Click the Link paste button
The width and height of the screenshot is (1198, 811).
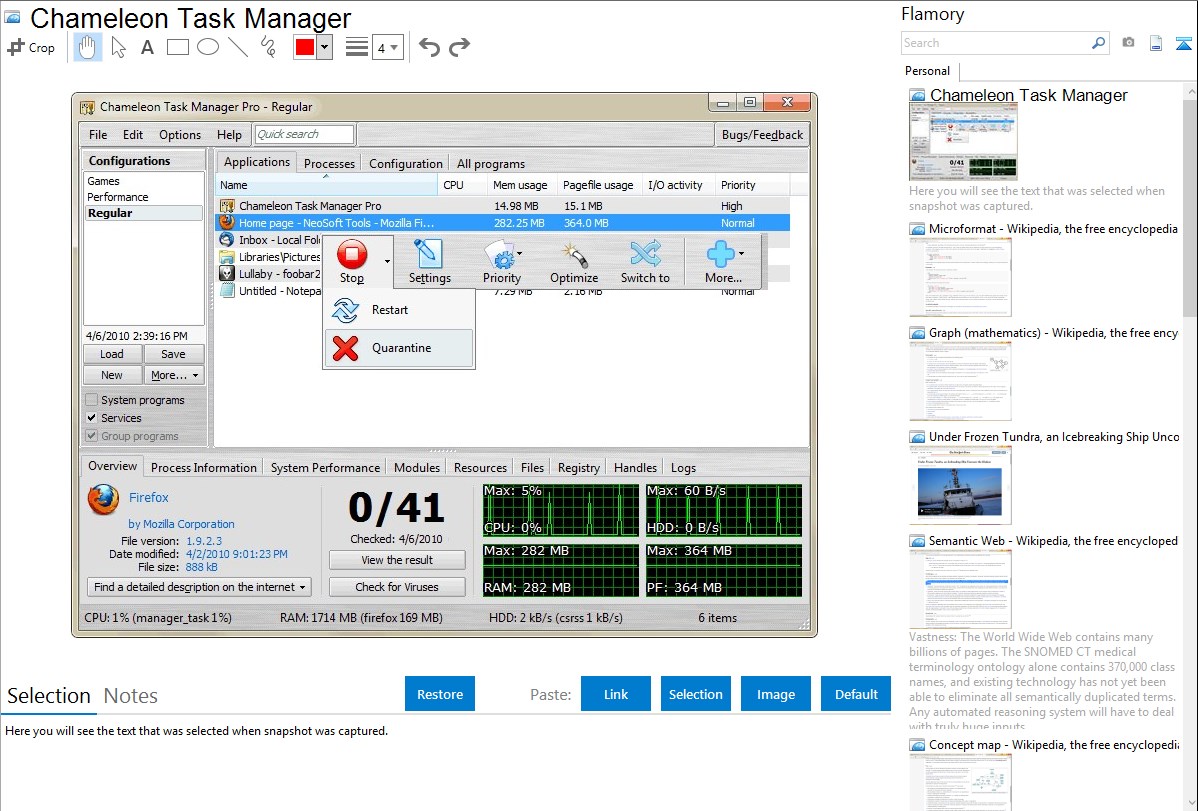(x=616, y=694)
